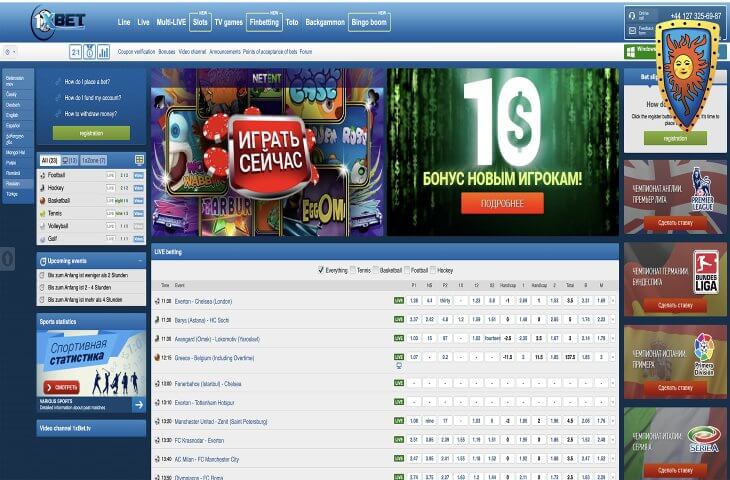Screen dimensions: 730x480
Task: Open the Slots menu item
Action: tap(200, 22)
